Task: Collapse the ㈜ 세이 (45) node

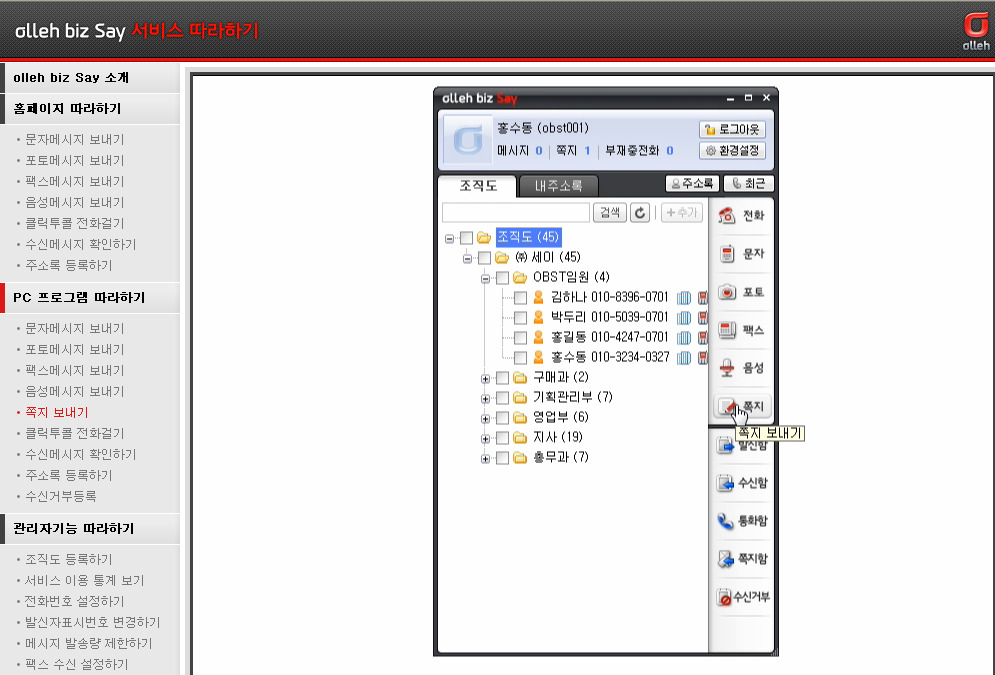Action: coord(467,258)
